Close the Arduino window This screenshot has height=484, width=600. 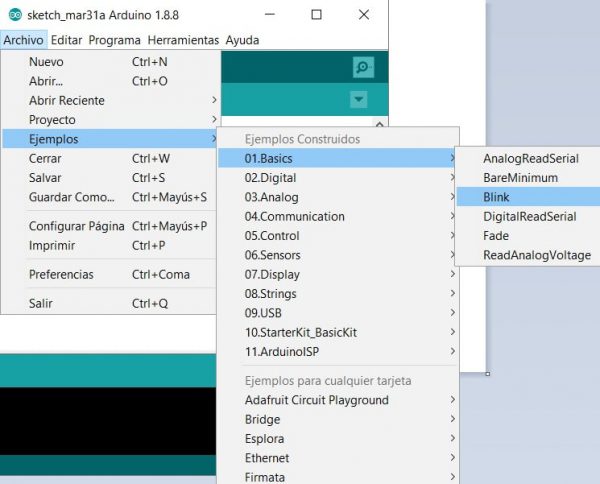coord(364,15)
